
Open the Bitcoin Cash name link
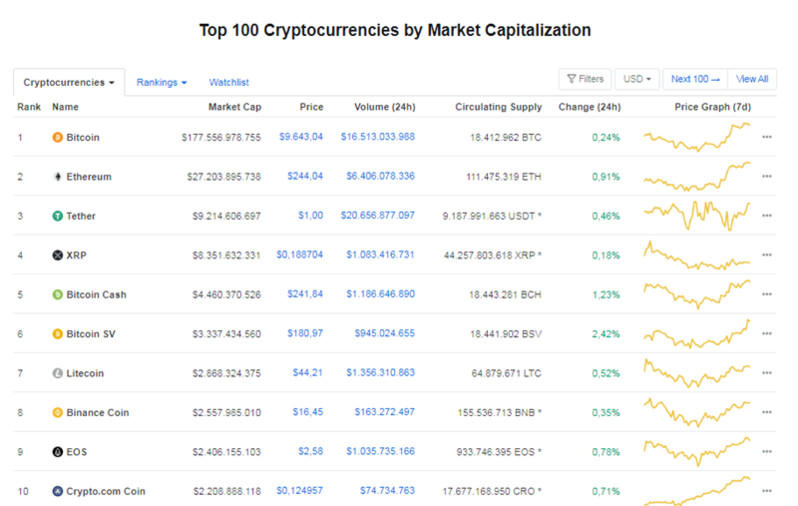pos(96,295)
